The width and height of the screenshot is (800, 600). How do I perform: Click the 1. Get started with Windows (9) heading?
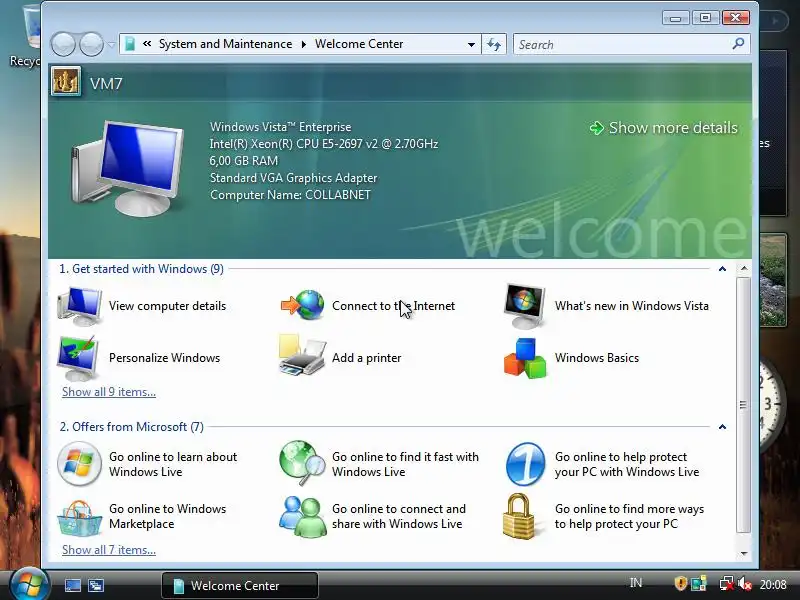[x=141, y=269]
